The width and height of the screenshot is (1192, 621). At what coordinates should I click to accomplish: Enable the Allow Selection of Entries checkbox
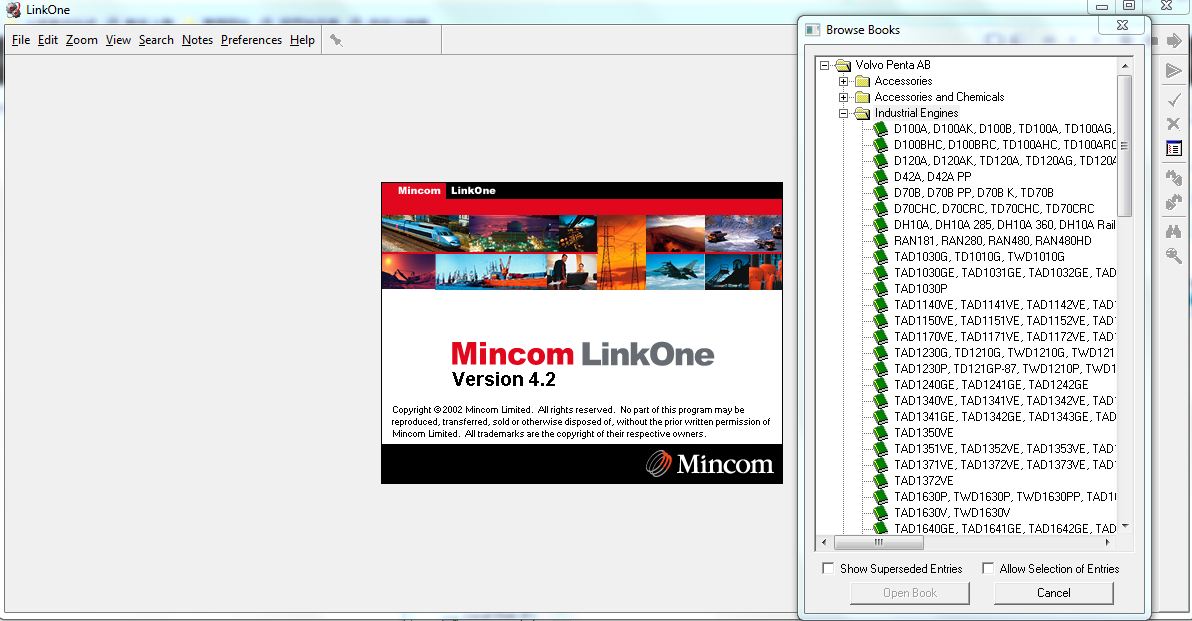coord(988,569)
